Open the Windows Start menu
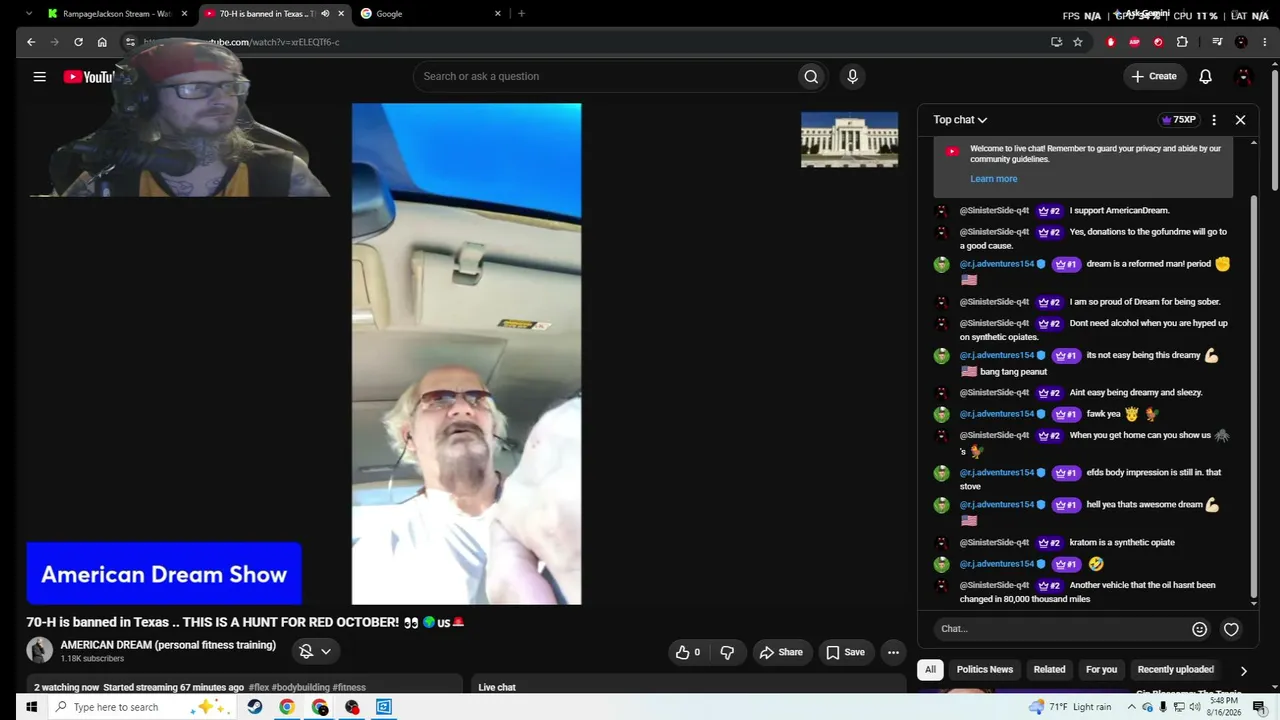Image resolution: width=1280 pixels, height=720 pixels. 31,707
